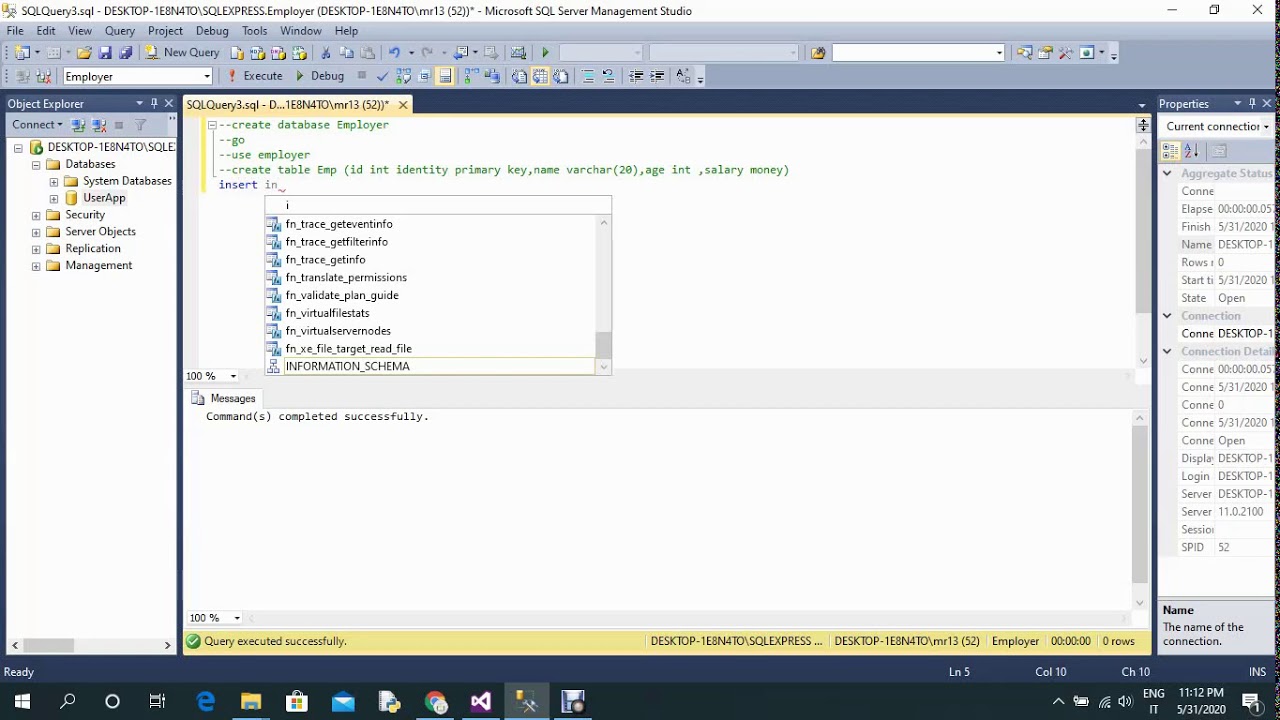Image resolution: width=1280 pixels, height=720 pixels.
Task: Click the Comment Out Selected Lines icon
Action: tap(588, 76)
